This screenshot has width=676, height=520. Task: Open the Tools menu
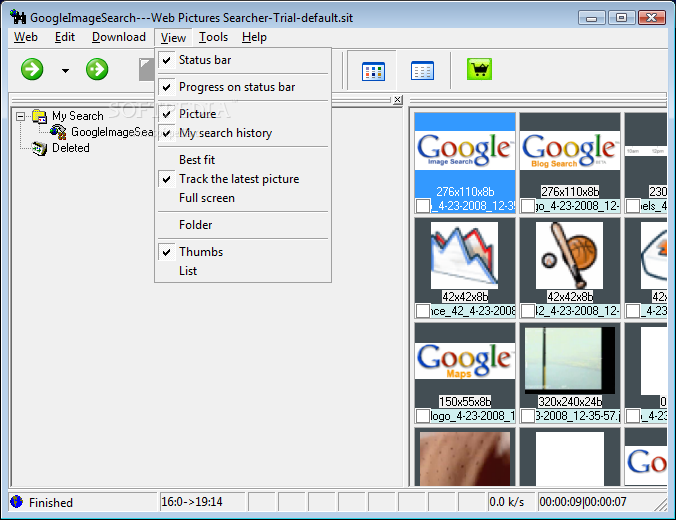click(213, 37)
